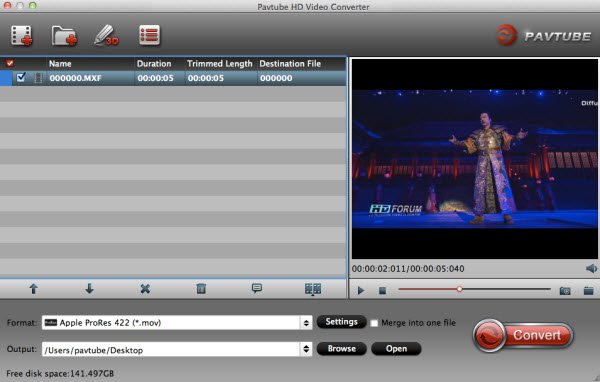This screenshot has width=600, height=382.
Task: Open snapshot folder icon under preview
Action: click(589, 291)
